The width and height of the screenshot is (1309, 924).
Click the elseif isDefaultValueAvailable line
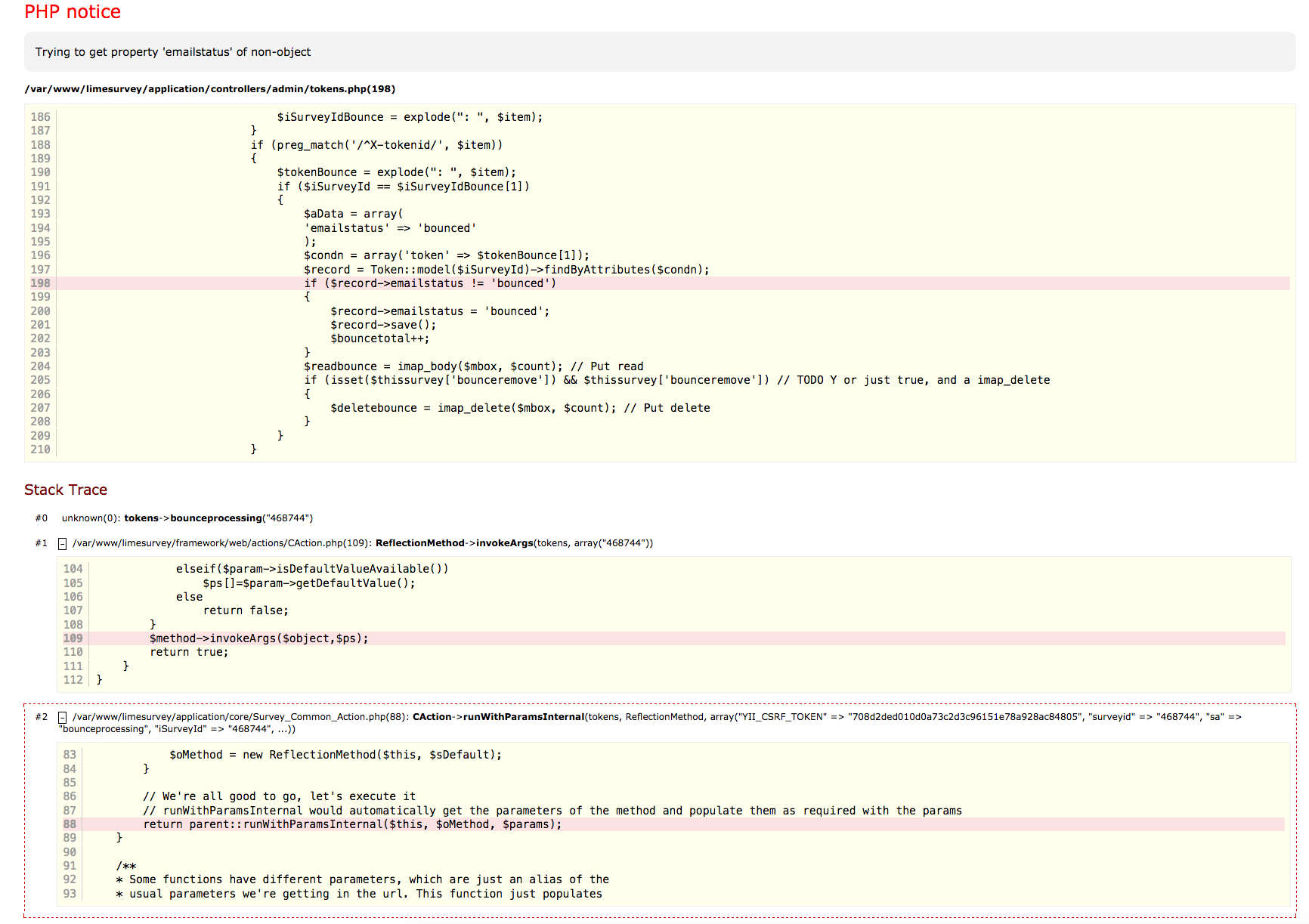coord(312,569)
